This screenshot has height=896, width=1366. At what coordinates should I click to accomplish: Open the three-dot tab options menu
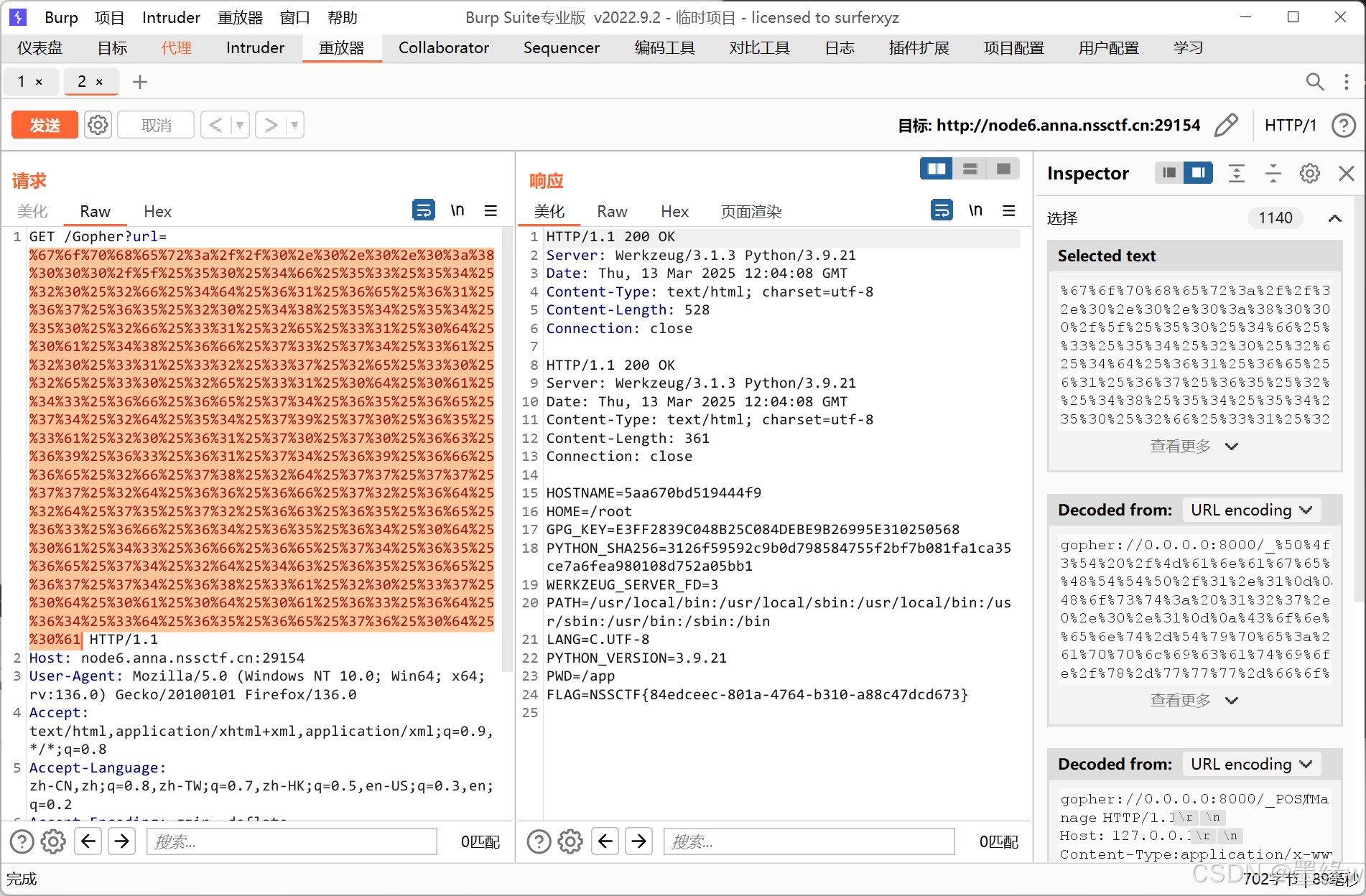[x=1346, y=82]
